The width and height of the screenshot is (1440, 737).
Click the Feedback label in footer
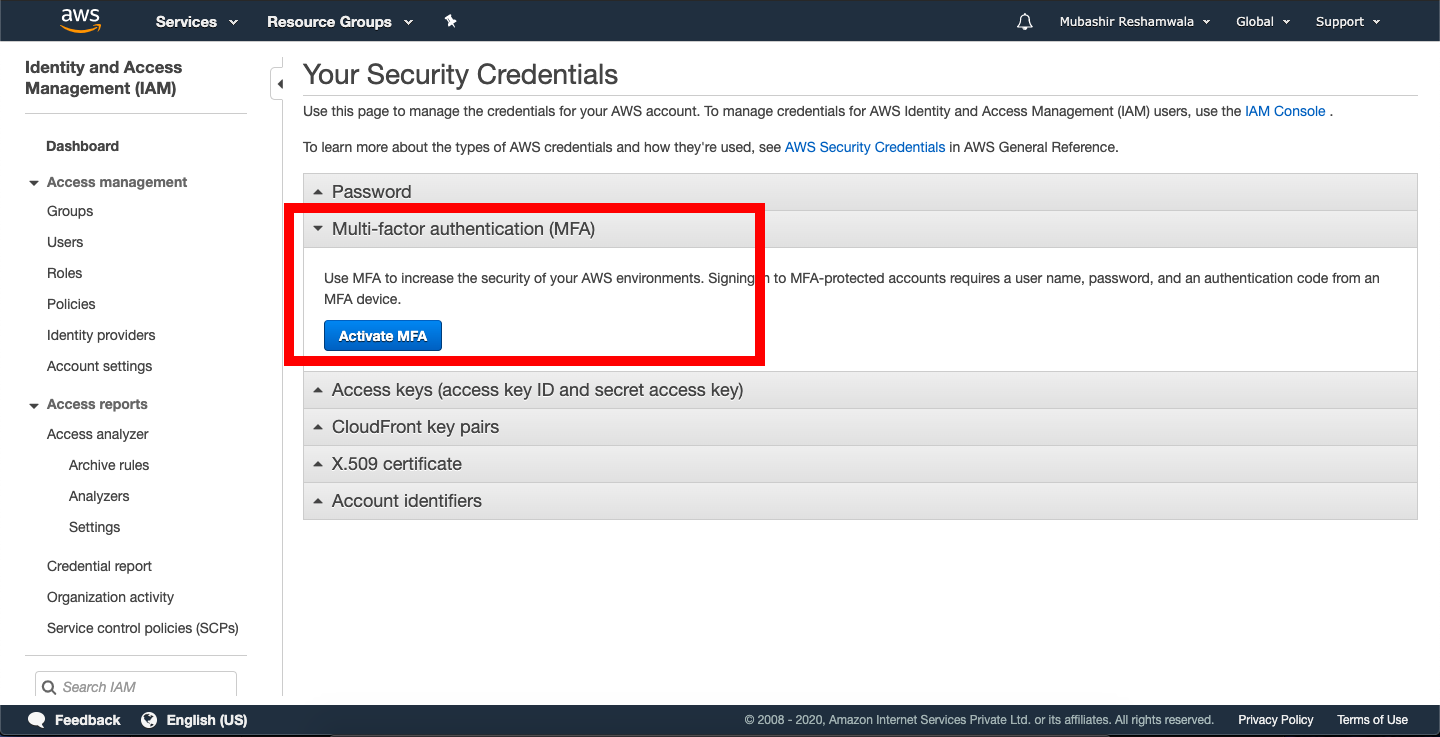pos(87,720)
